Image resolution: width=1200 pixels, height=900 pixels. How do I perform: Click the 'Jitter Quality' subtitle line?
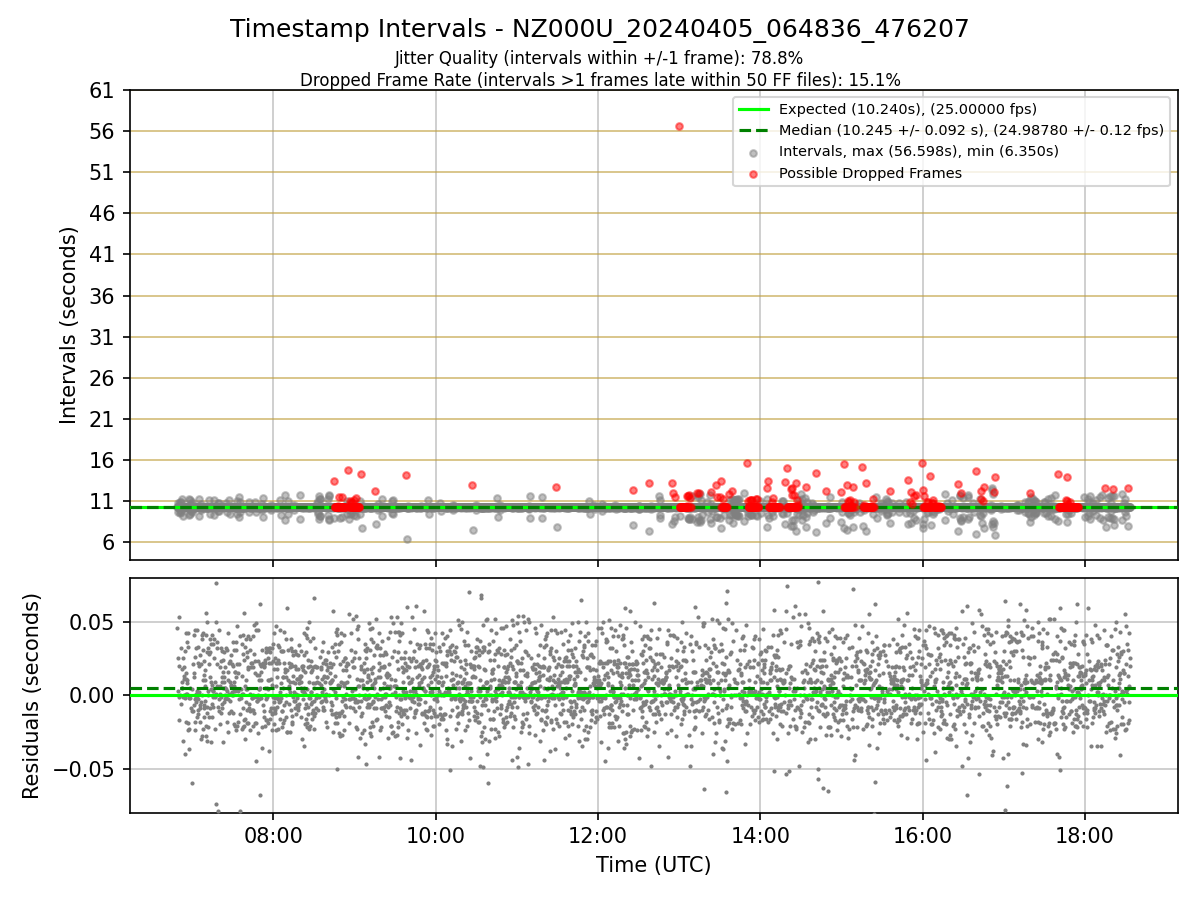[x=599, y=58]
